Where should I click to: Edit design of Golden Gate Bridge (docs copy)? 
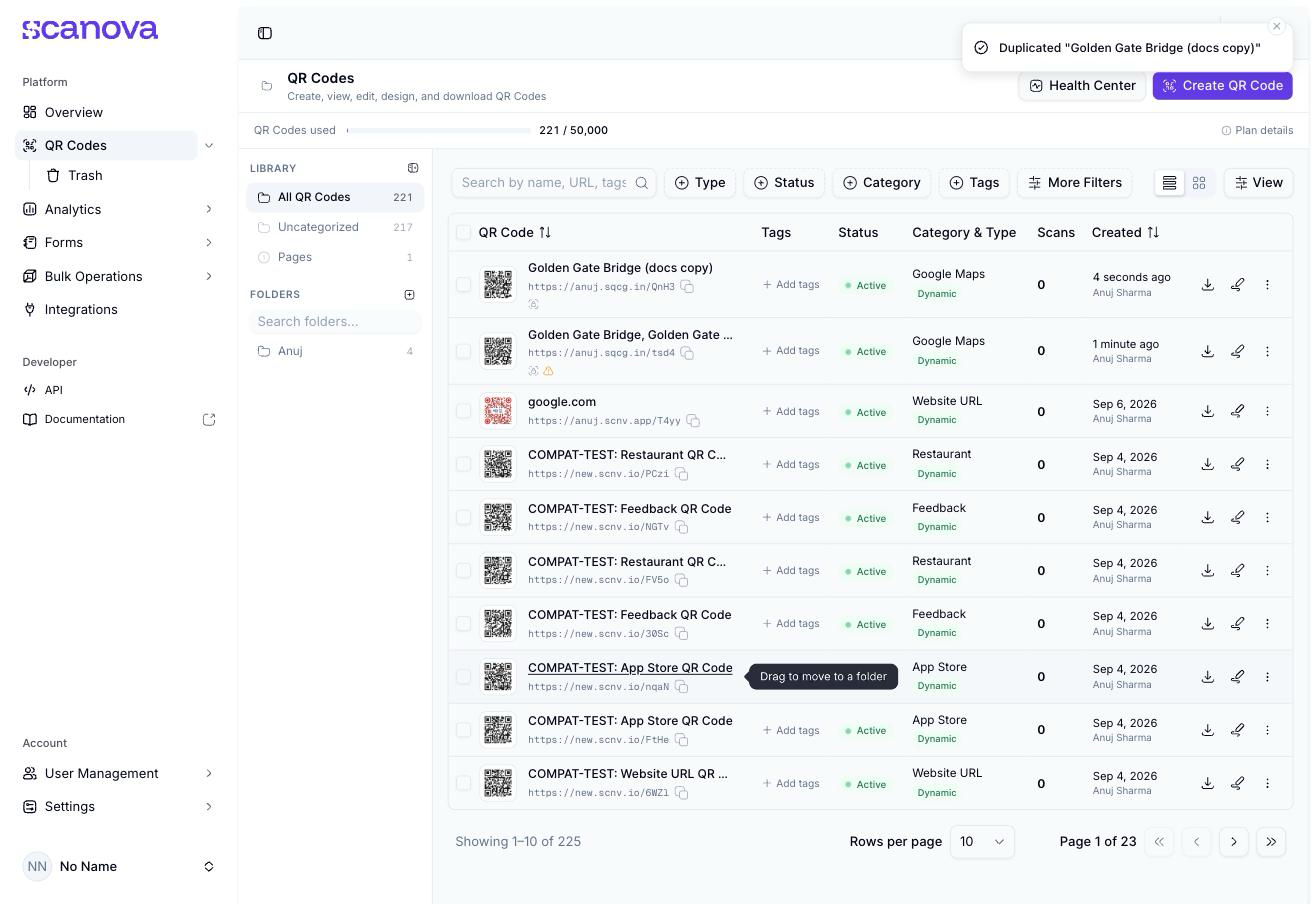point(1237,284)
